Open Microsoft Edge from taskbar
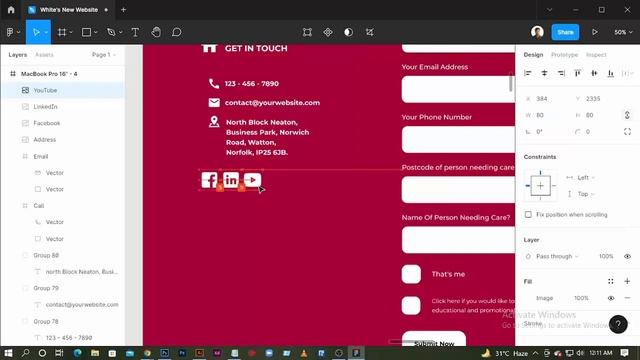Image resolution: width=640 pixels, height=360 pixels. tap(77, 353)
